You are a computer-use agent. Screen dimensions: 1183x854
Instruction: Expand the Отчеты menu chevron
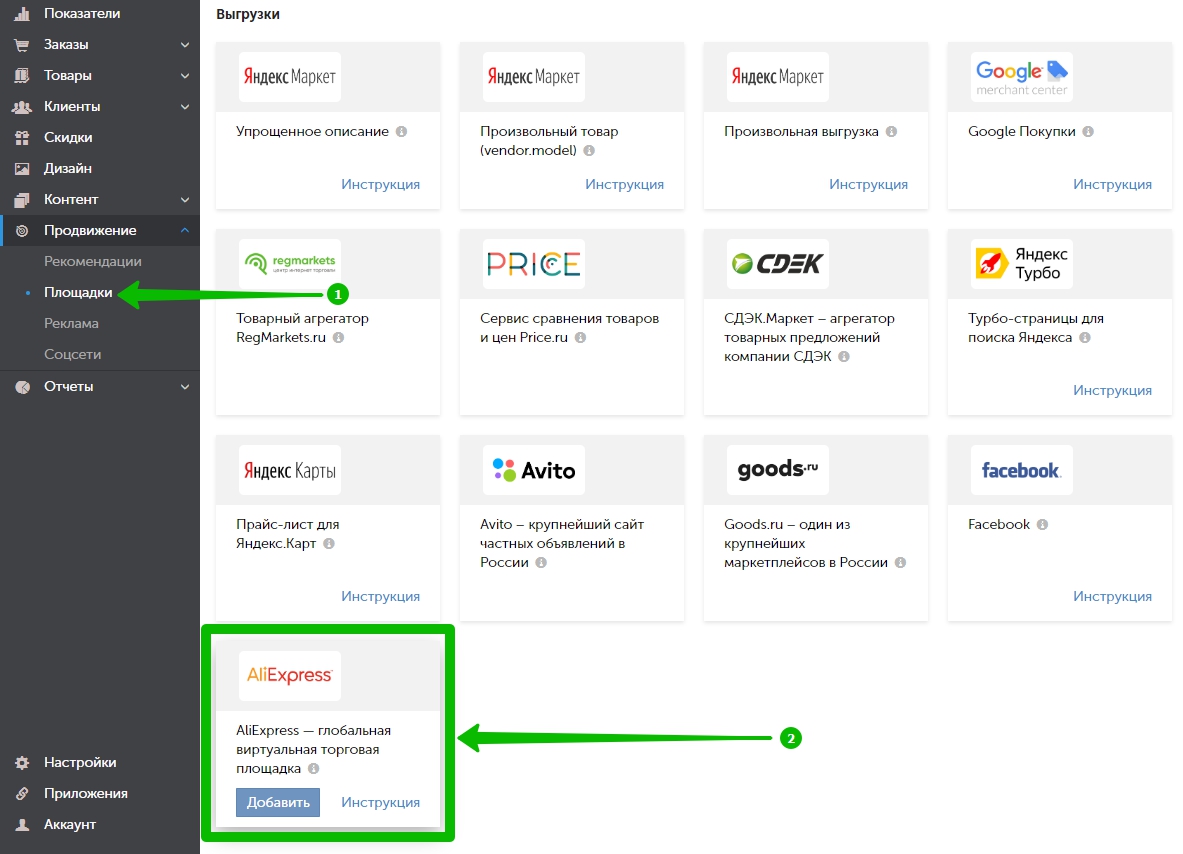point(185,386)
